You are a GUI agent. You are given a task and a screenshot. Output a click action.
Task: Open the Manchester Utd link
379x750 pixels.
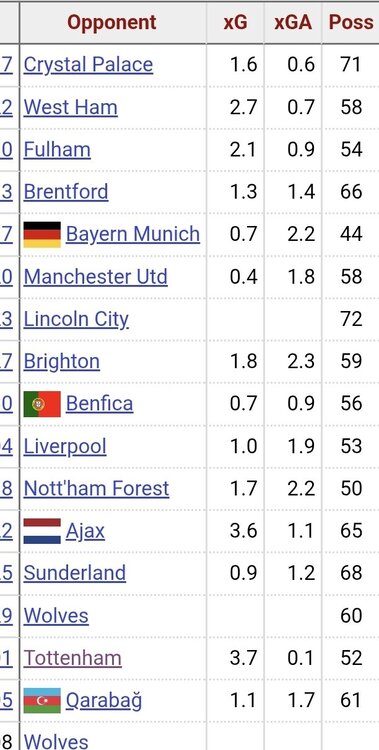[x=96, y=277]
